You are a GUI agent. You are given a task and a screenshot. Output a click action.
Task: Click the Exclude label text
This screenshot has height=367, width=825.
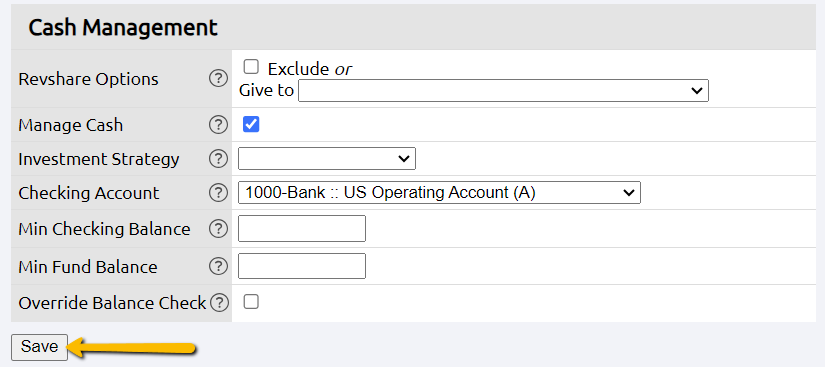click(299, 69)
